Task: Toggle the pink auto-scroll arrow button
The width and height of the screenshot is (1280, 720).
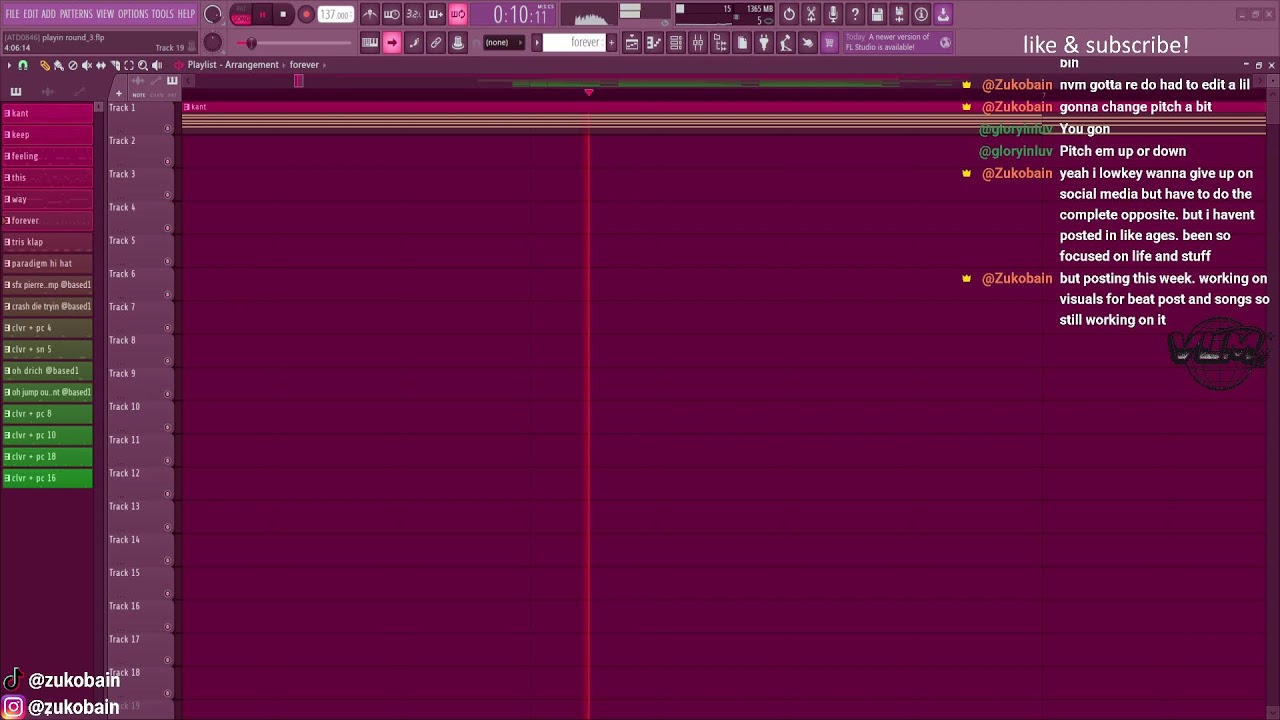Action: point(392,42)
